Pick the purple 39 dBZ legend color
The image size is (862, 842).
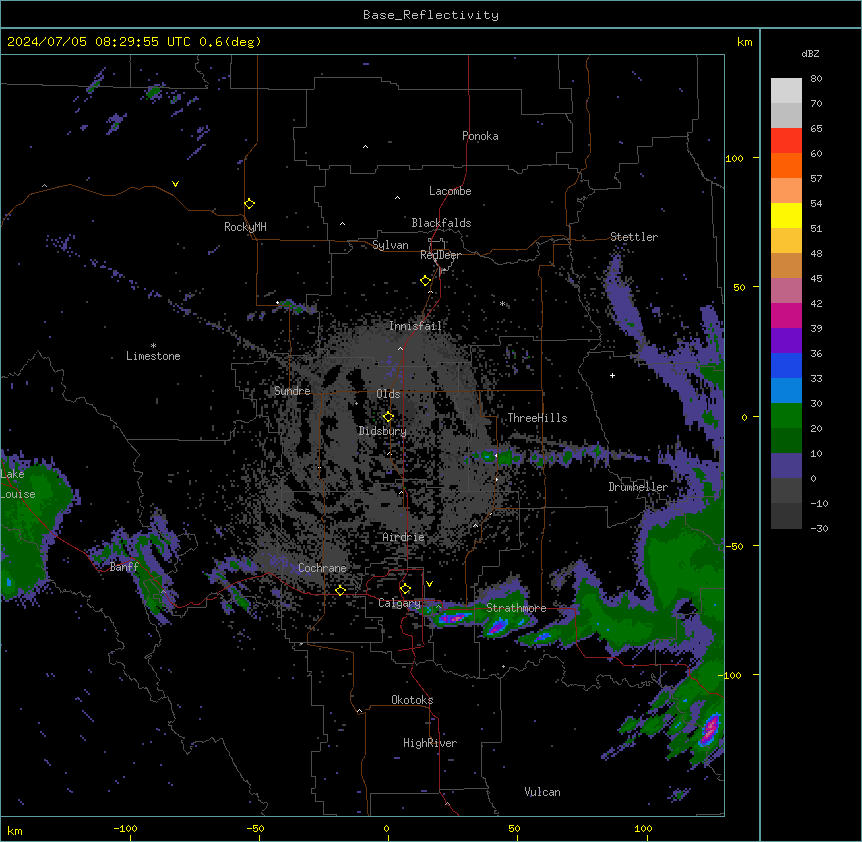click(x=786, y=340)
